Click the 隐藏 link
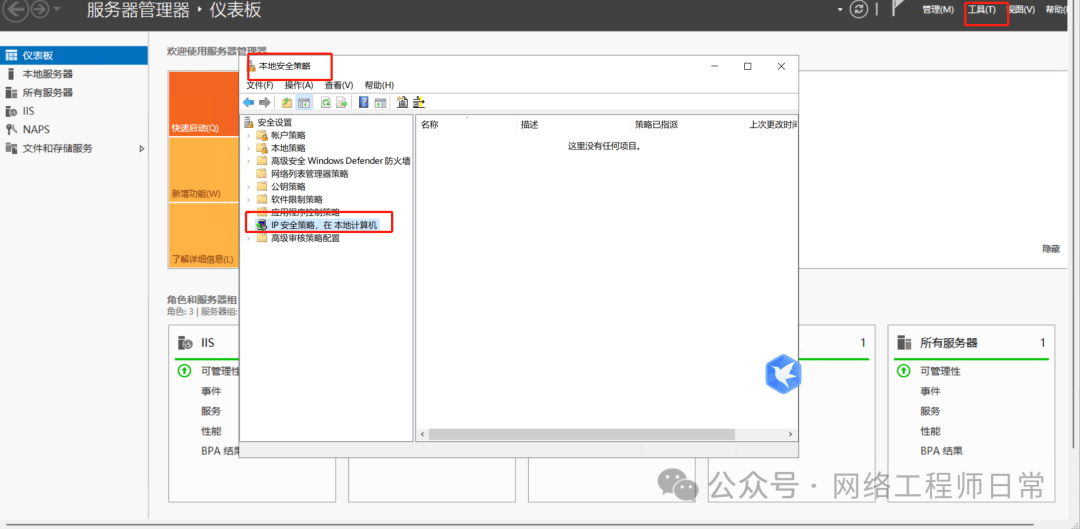This screenshot has width=1080, height=529. click(x=1050, y=249)
